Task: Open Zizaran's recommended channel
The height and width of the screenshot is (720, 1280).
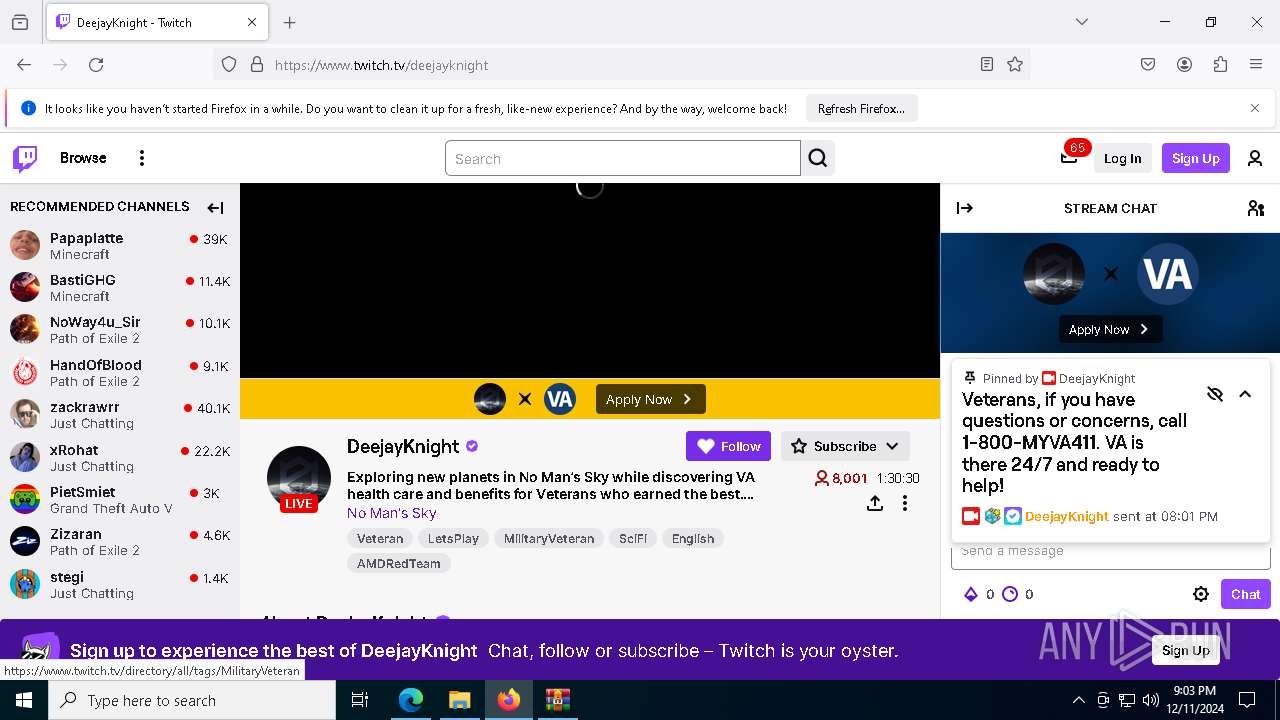Action: tap(120, 541)
